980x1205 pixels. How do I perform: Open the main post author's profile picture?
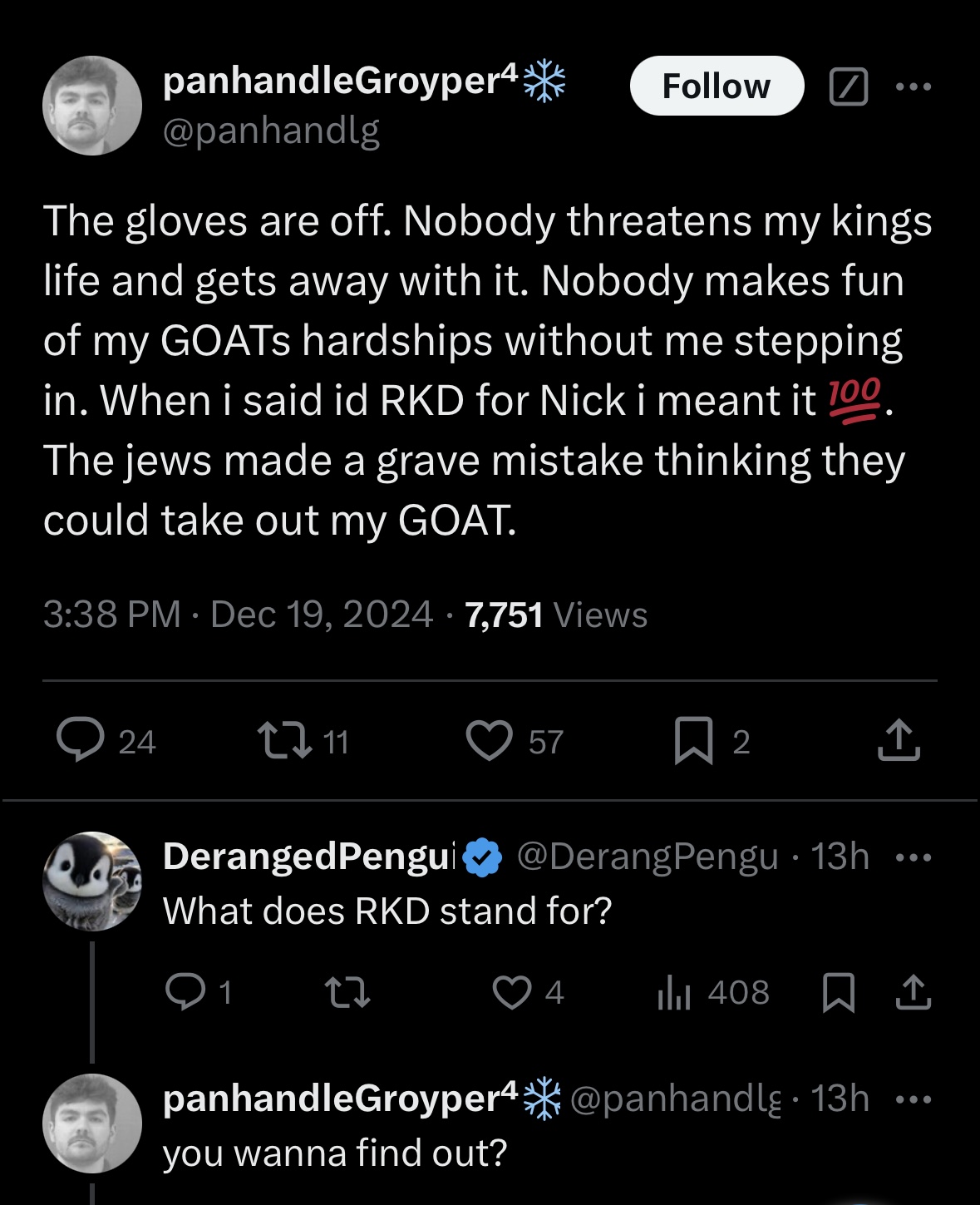pos(92,106)
